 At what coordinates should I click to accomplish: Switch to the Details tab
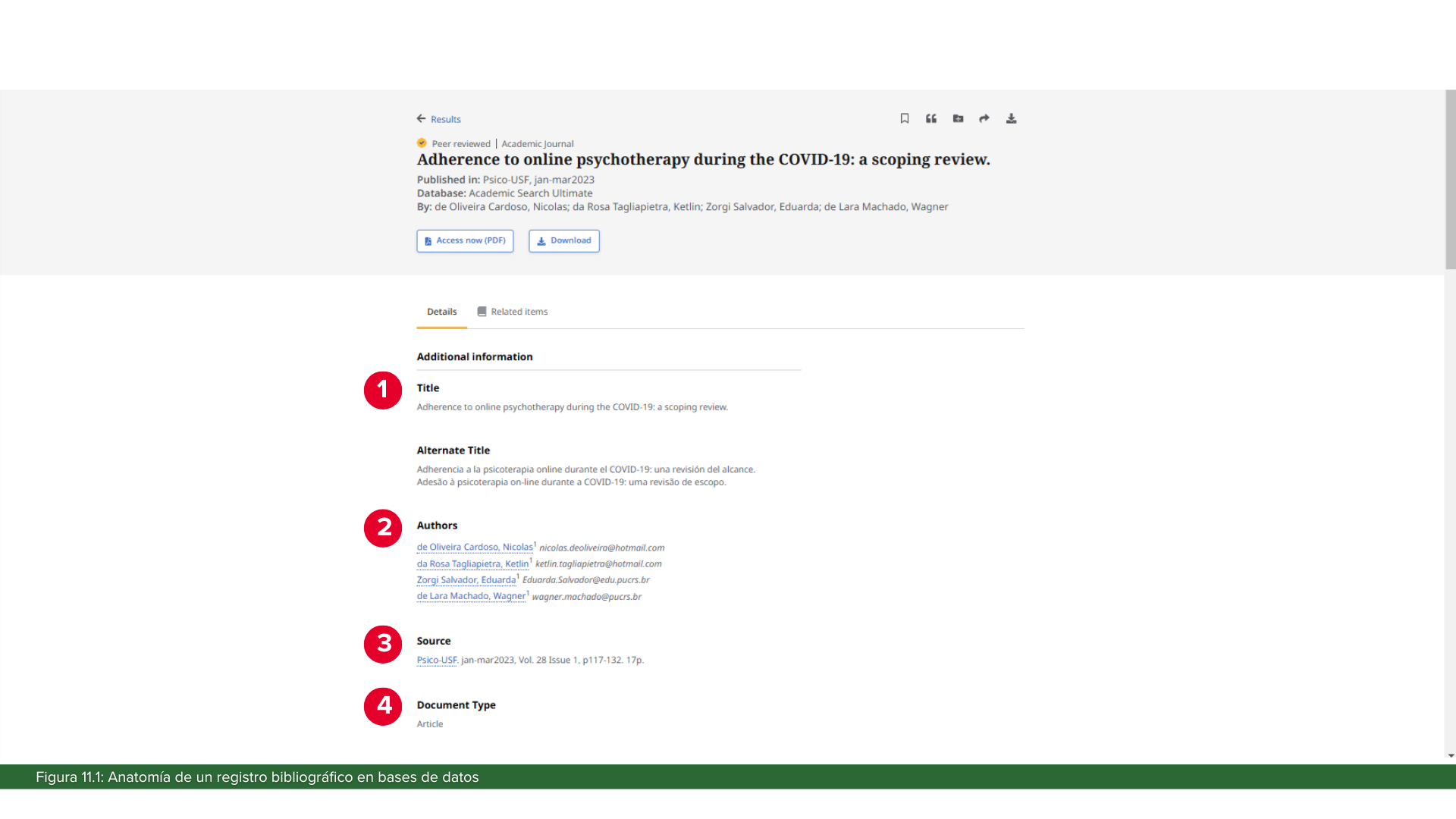[x=441, y=312]
